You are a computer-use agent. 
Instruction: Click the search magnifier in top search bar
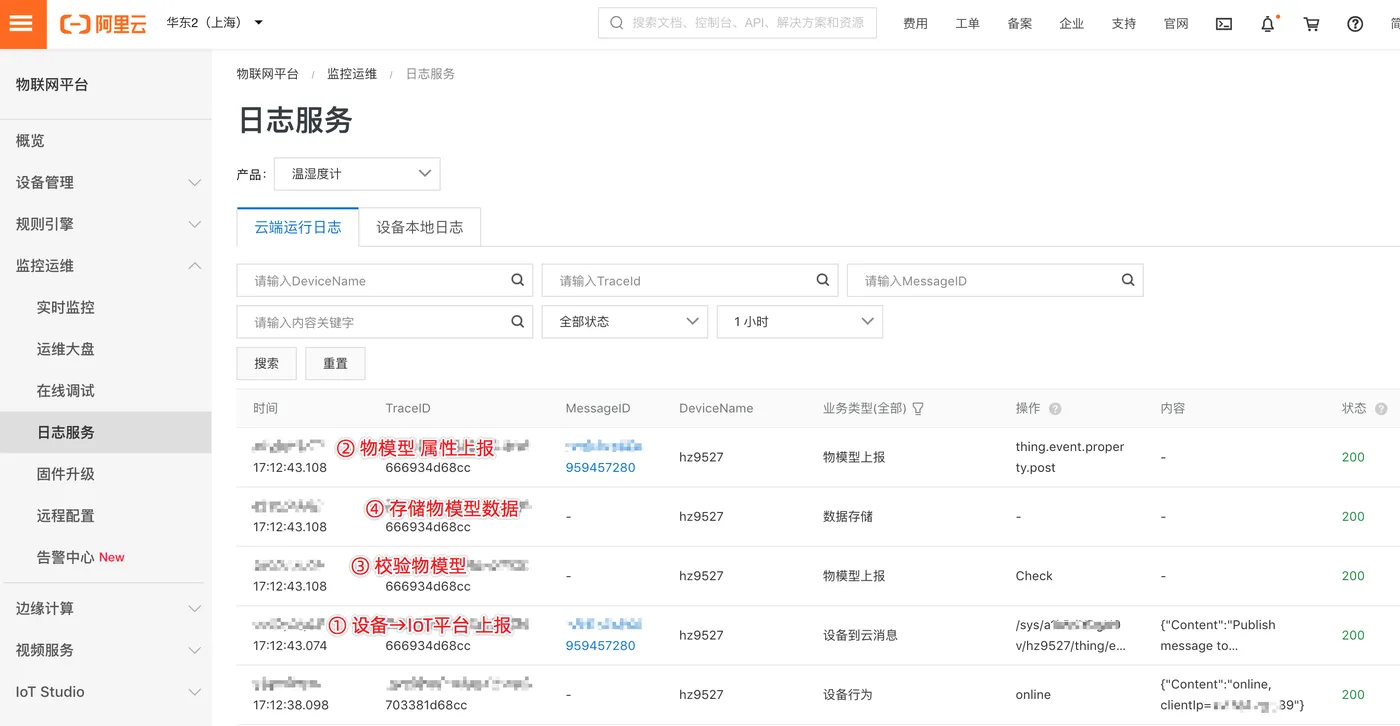(616, 22)
